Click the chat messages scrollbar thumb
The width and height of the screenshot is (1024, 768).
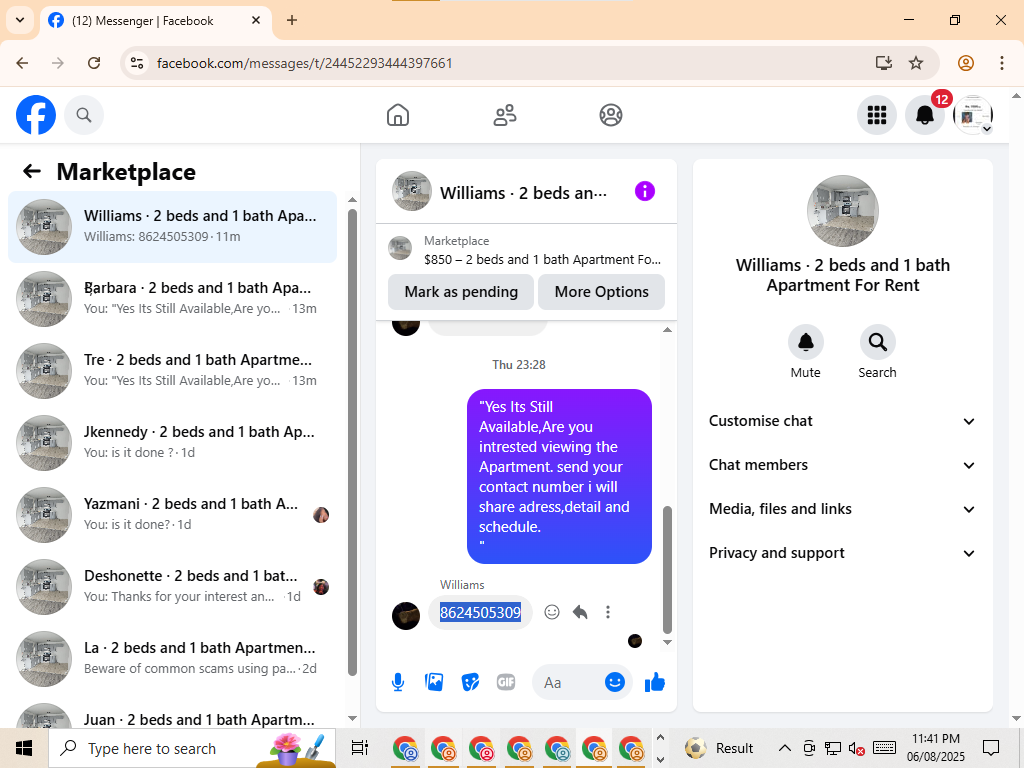667,569
